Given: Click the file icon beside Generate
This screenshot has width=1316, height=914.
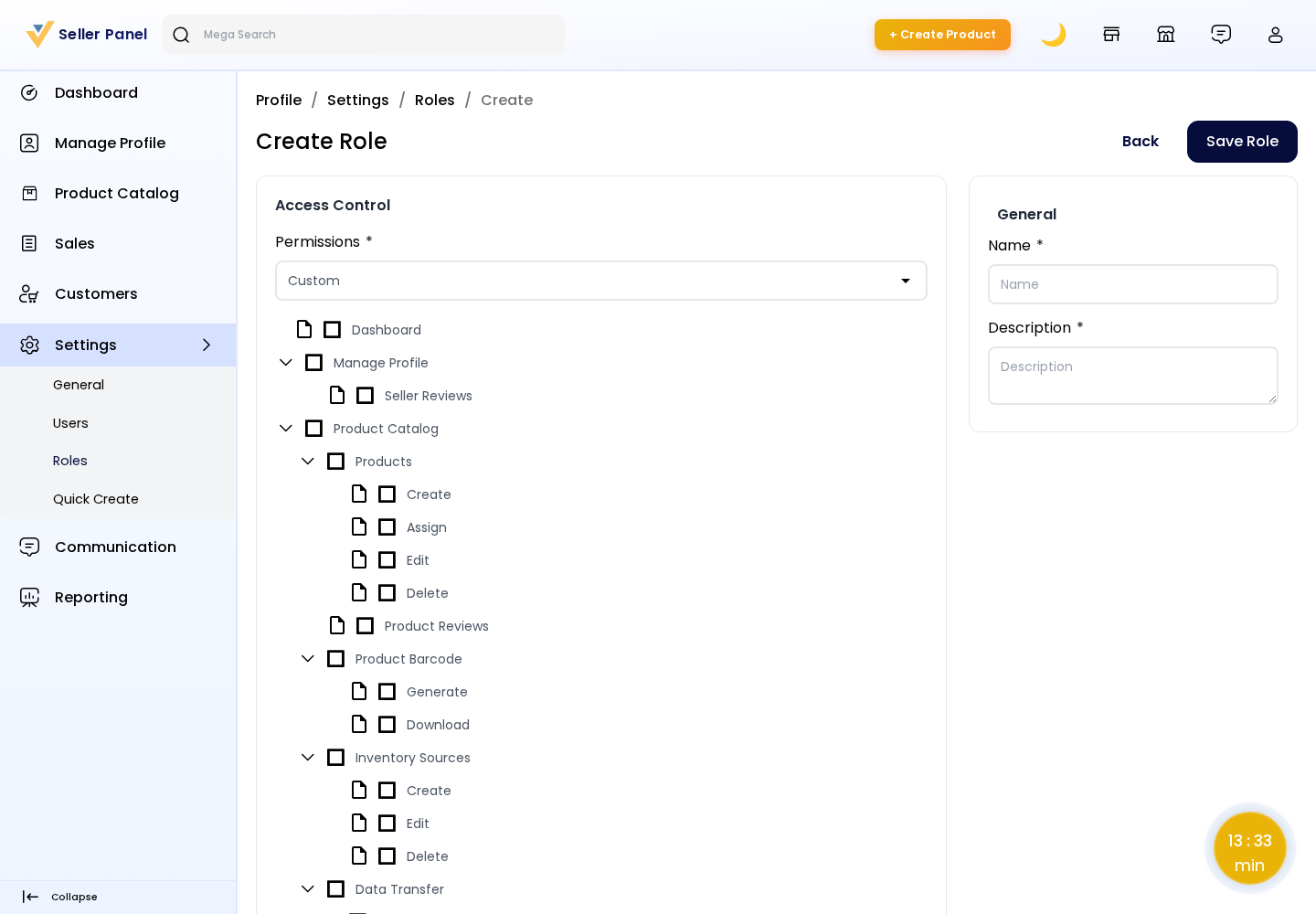Looking at the screenshot, I should coord(359,691).
